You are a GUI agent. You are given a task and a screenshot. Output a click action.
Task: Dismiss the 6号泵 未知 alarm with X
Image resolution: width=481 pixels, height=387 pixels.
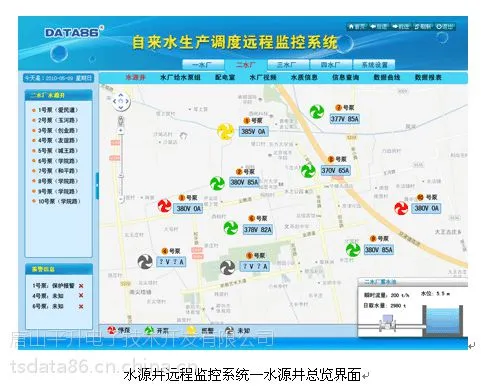[x=81, y=306]
